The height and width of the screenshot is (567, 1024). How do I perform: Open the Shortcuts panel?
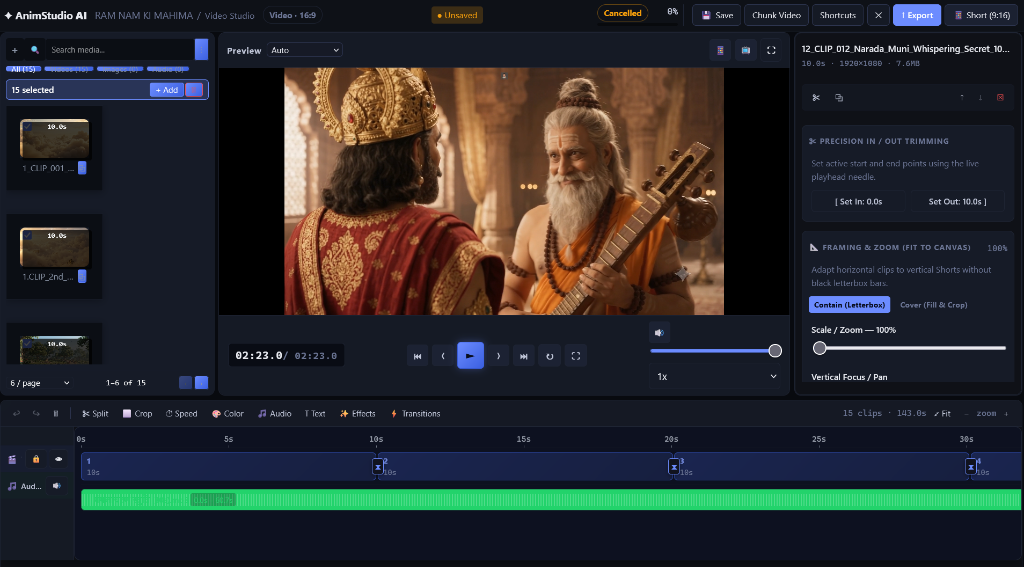pos(838,15)
